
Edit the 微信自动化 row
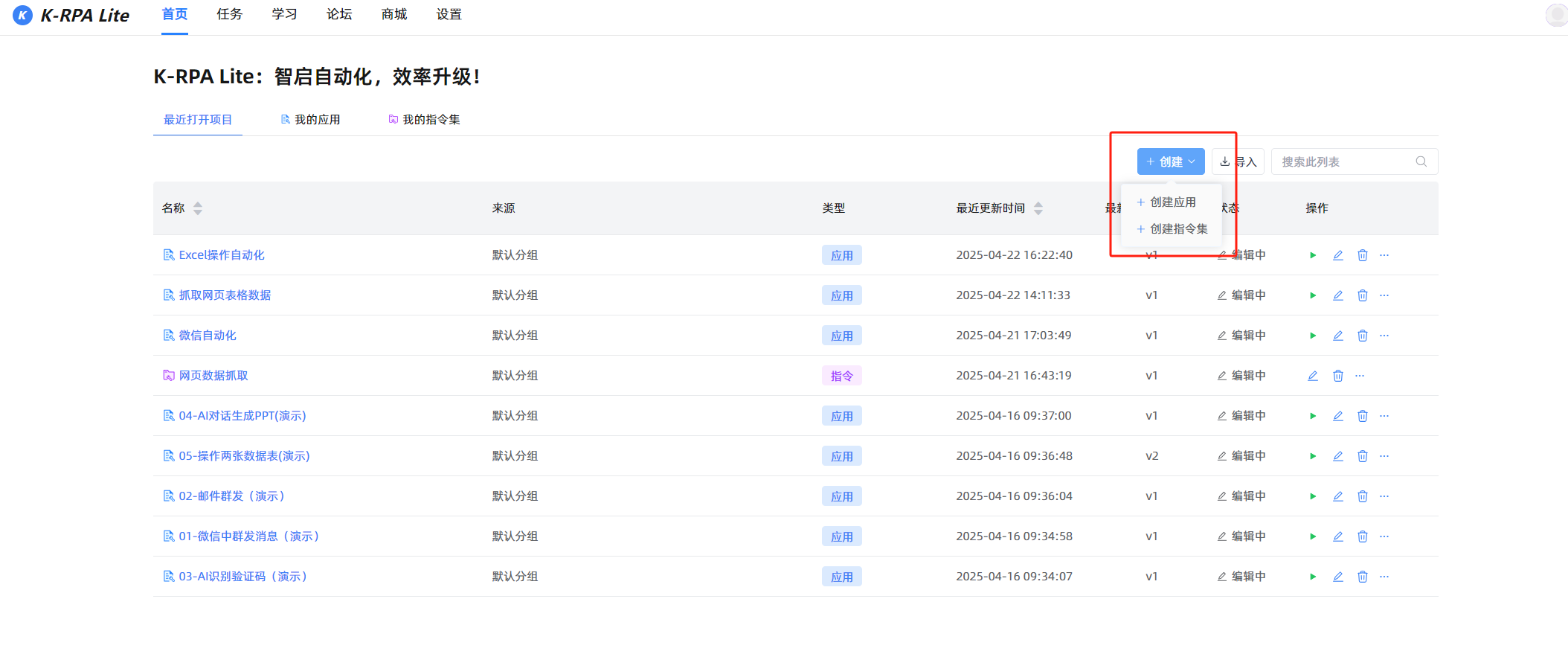coord(1337,336)
